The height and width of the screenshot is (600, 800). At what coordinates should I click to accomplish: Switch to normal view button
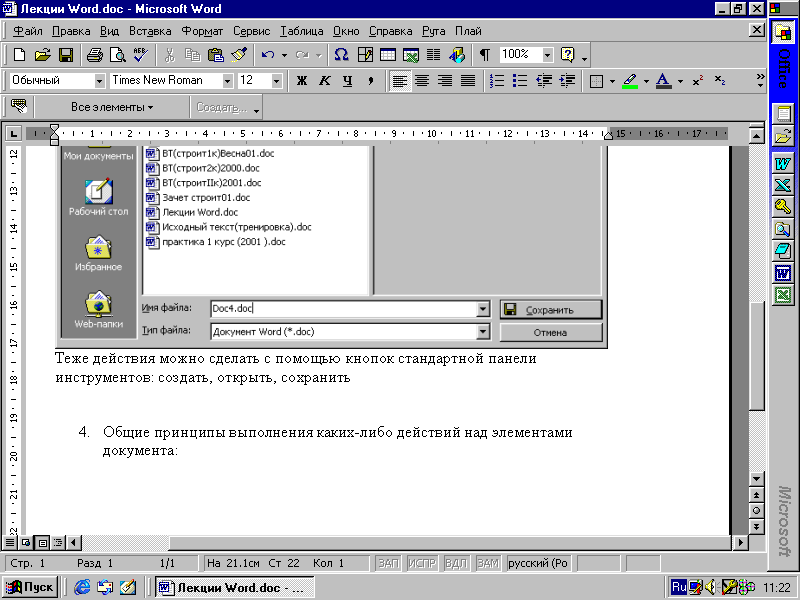[10, 542]
